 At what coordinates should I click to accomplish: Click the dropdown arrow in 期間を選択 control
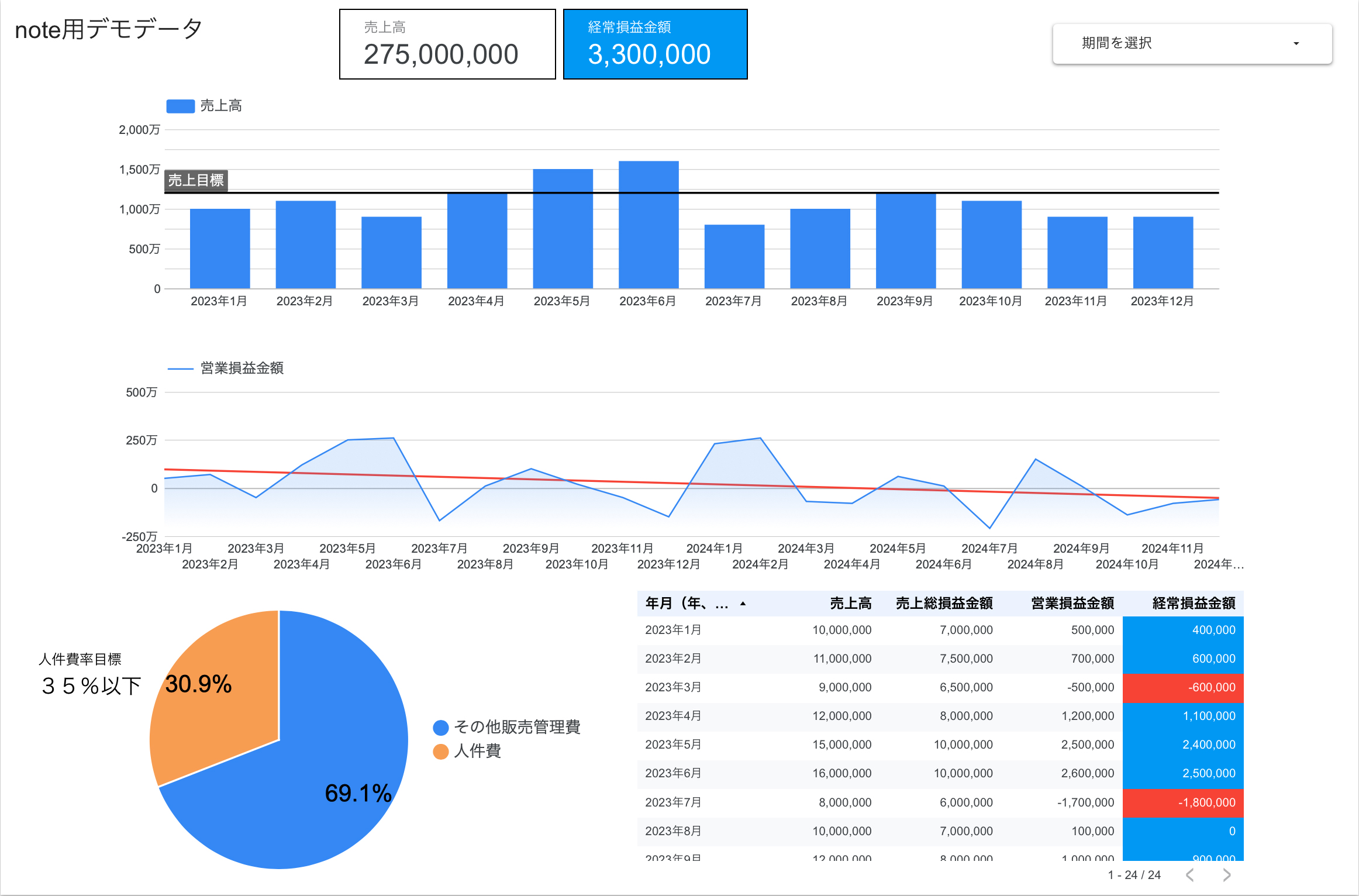1296,44
